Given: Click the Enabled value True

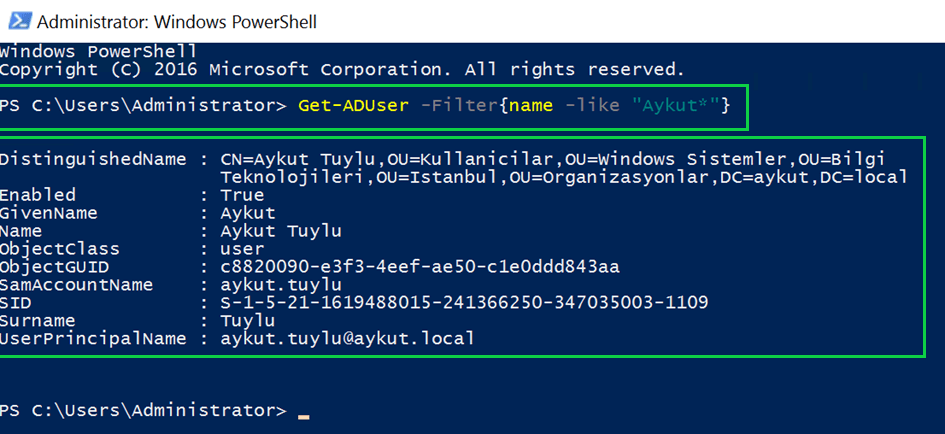Looking at the screenshot, I should click(x=242, y=195).
